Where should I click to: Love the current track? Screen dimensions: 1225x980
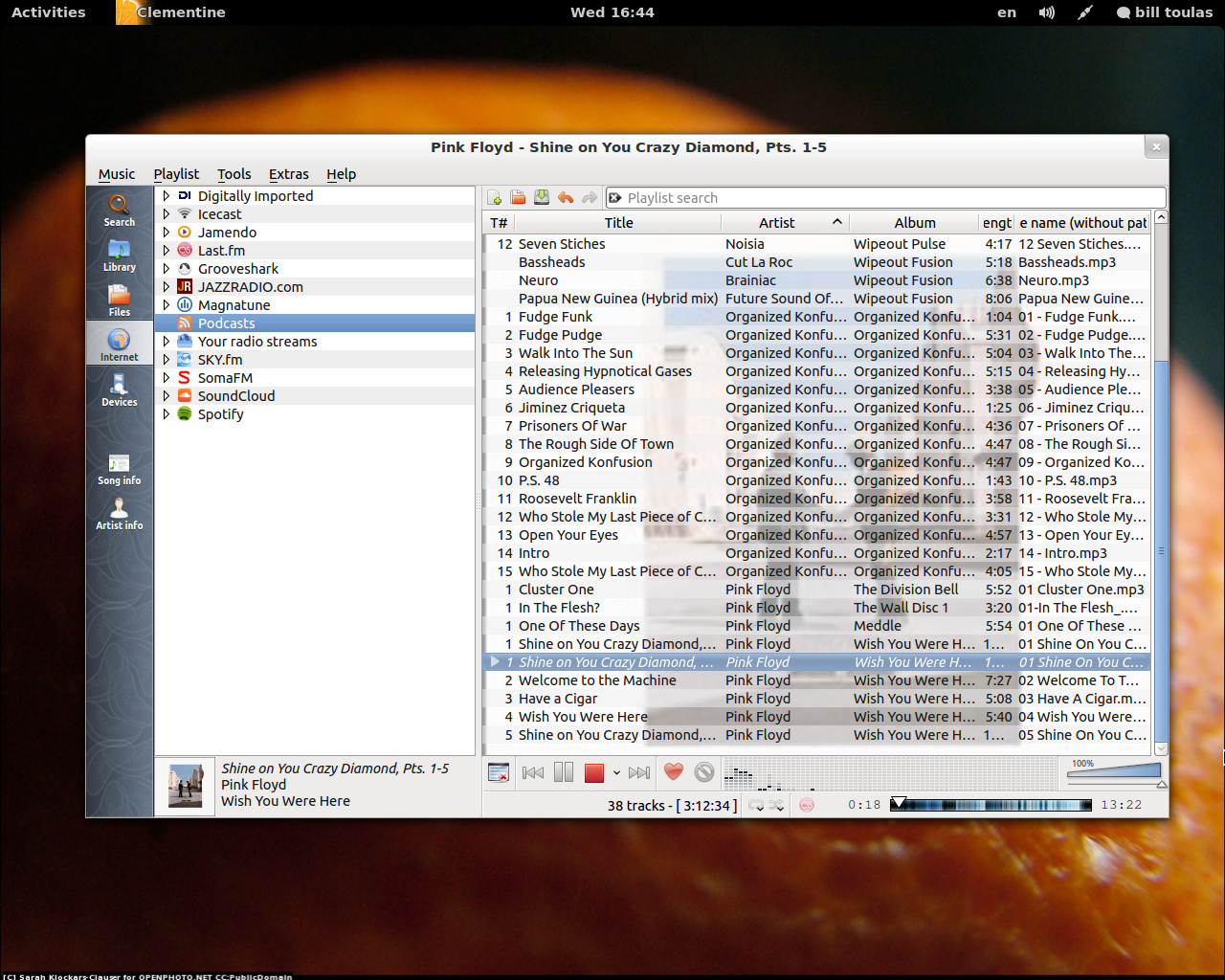[674, 772]
